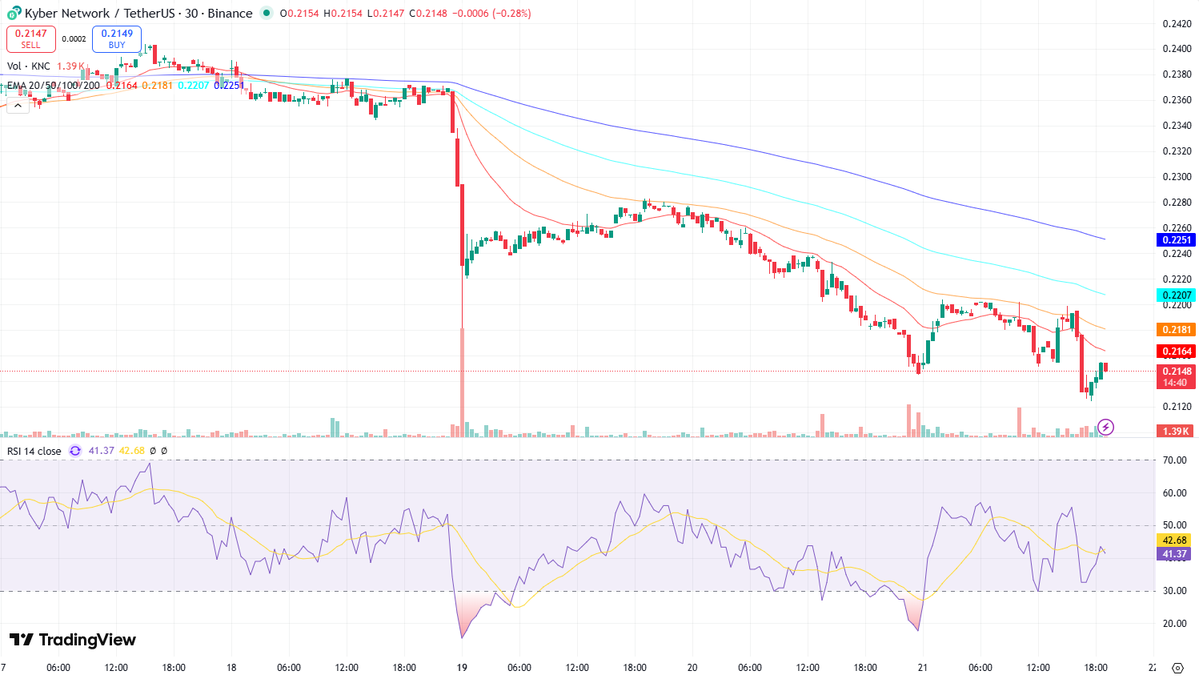This screenshot has width=1199, height=679.
Task: Click the orange 0.2181 EMA price label
Action: tap(1172, 329)
